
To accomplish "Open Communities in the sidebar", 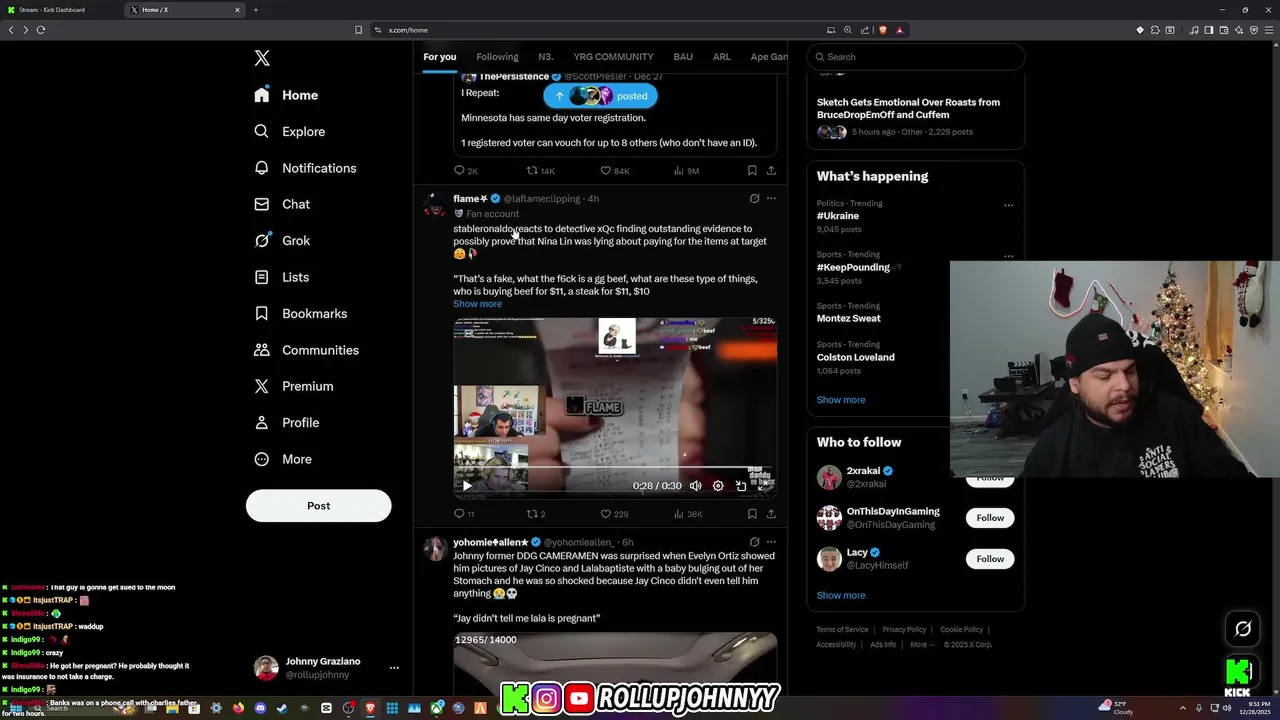I will click(306, 350).
